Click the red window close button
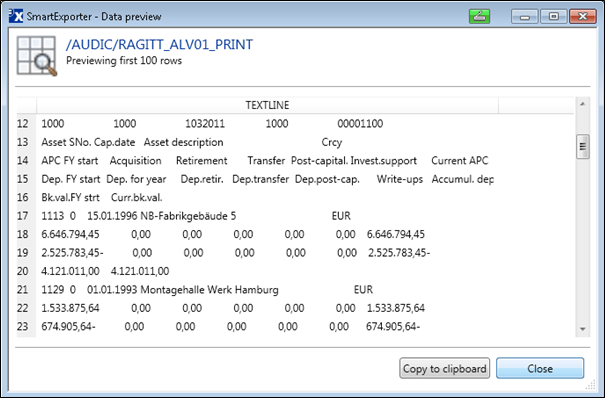The image size is (605, 398). 582,17
